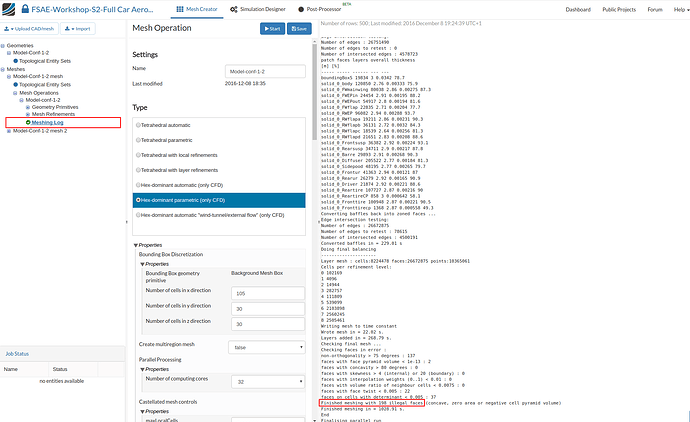Select Tetrahedral with layer refinements
This screenshot has width=690, height=422.
tap(138, 170)
